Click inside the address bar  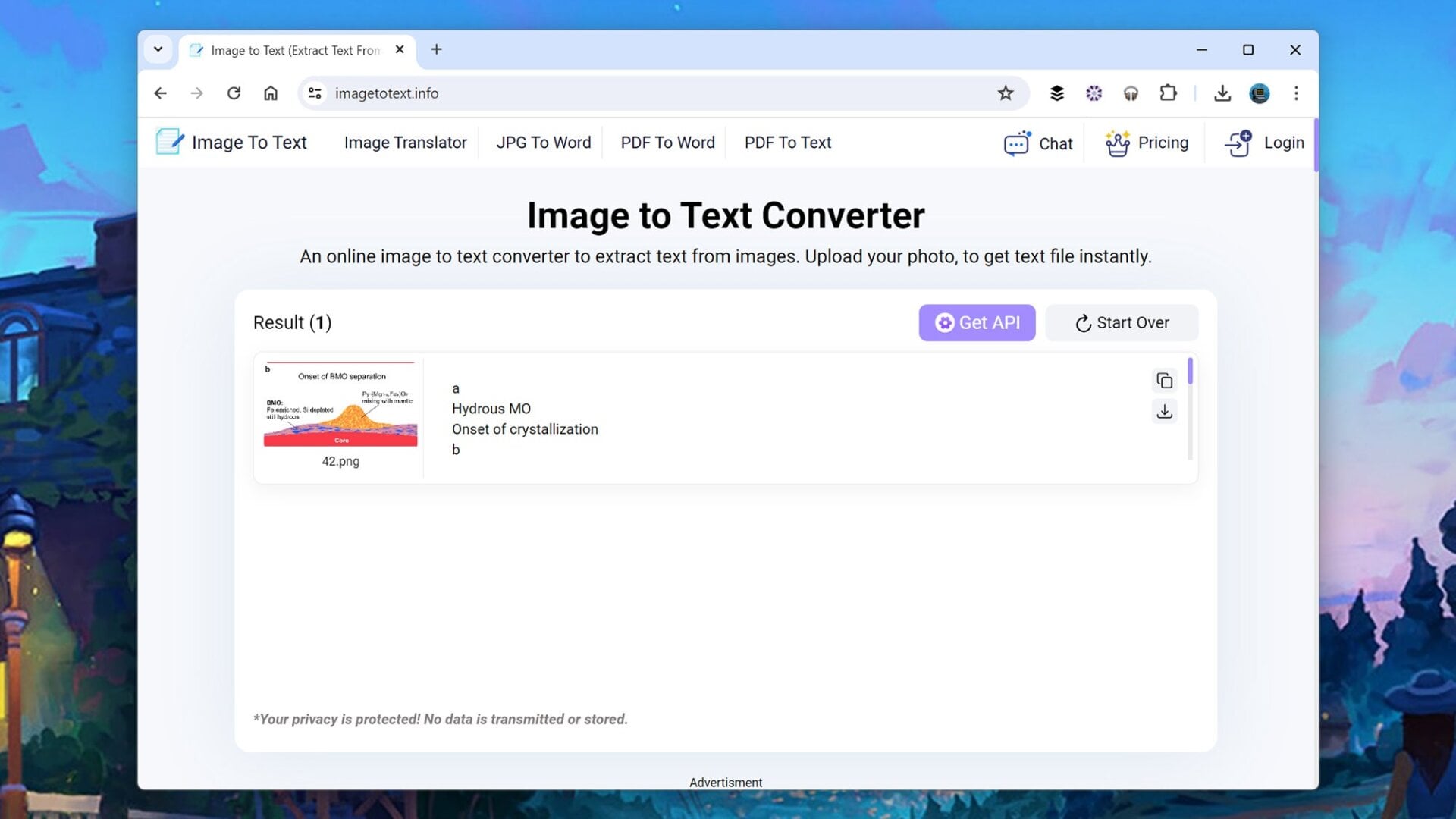531,93
